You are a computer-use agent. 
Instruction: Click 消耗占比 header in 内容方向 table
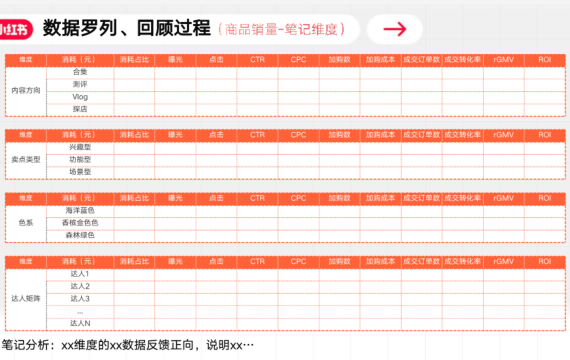point(135,60)
